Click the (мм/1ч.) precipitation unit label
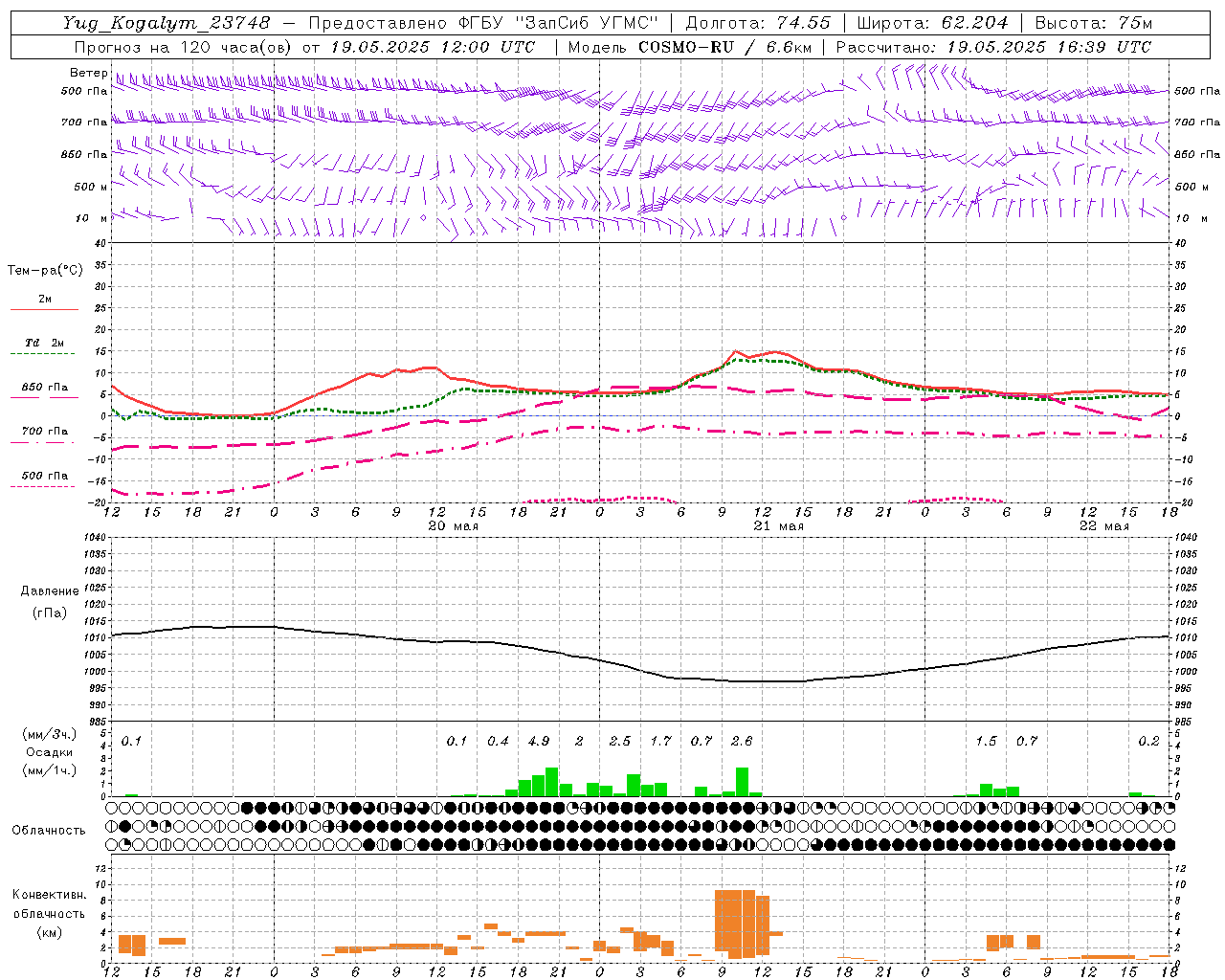 (50, 770)
